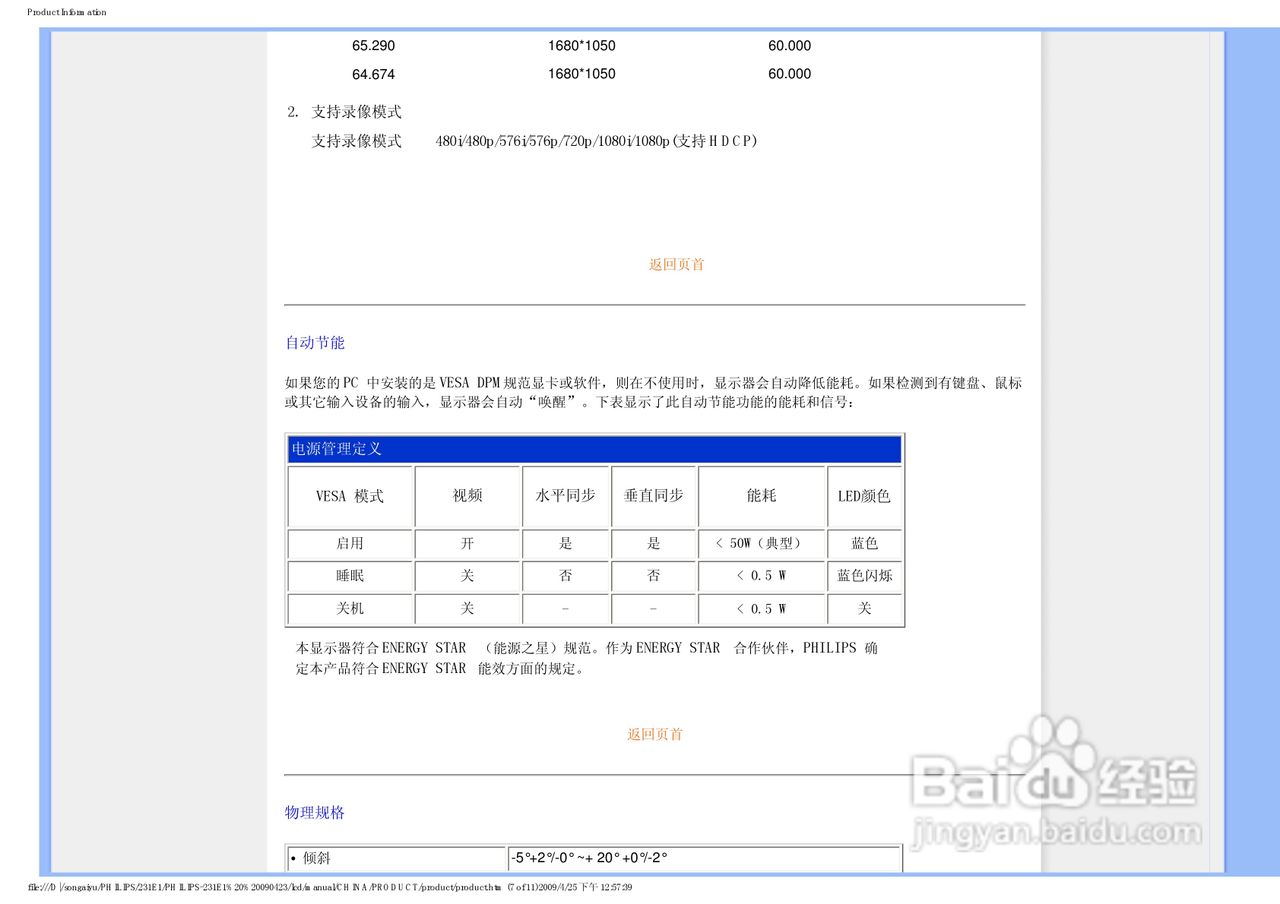The height and width of the screenshot is (904, 1280).
Task: Click 1680*1050 in the 64.674 row
Action: point(582,74)
